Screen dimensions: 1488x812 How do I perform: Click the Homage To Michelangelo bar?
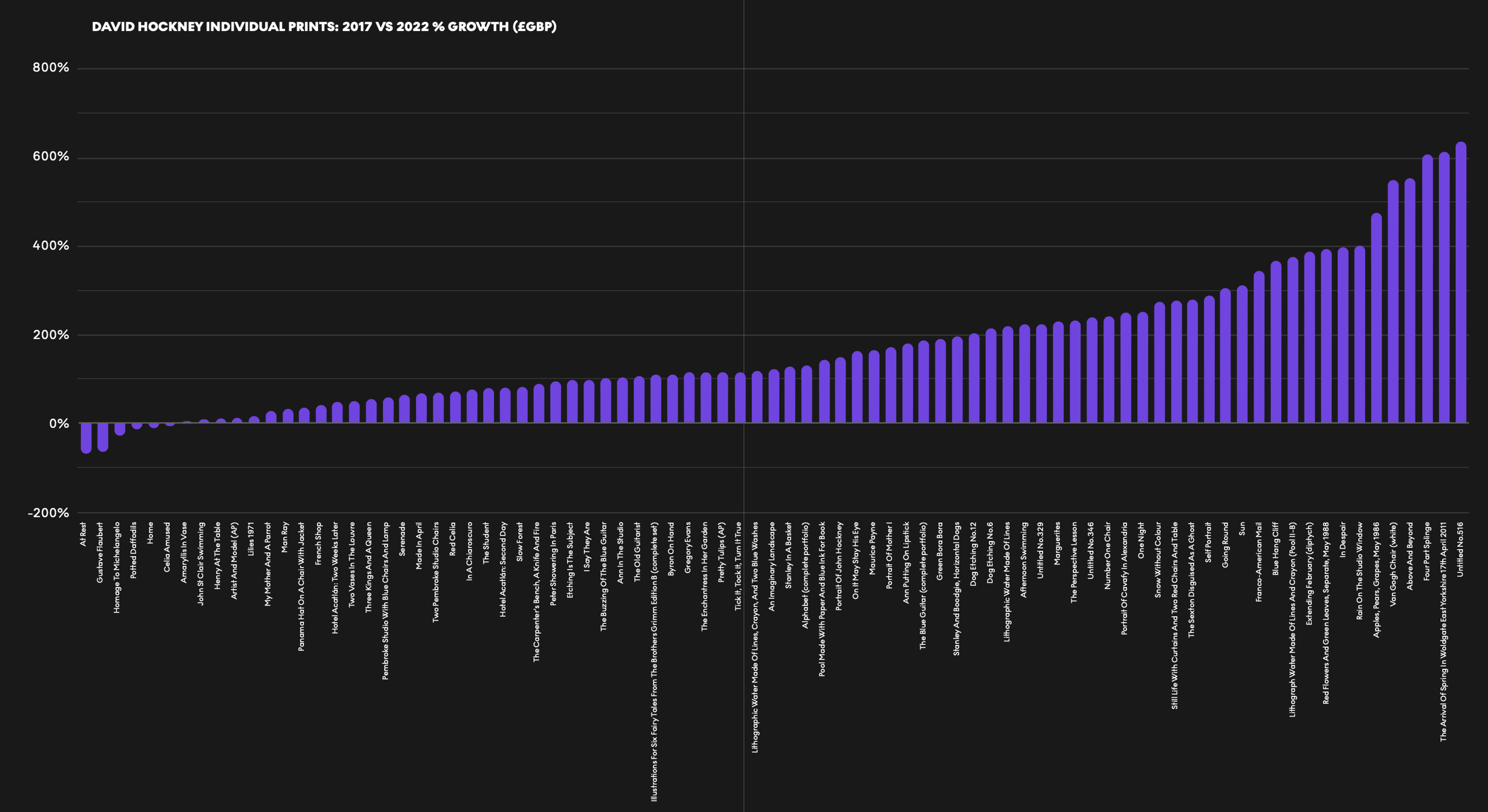(x=120, y=428)
